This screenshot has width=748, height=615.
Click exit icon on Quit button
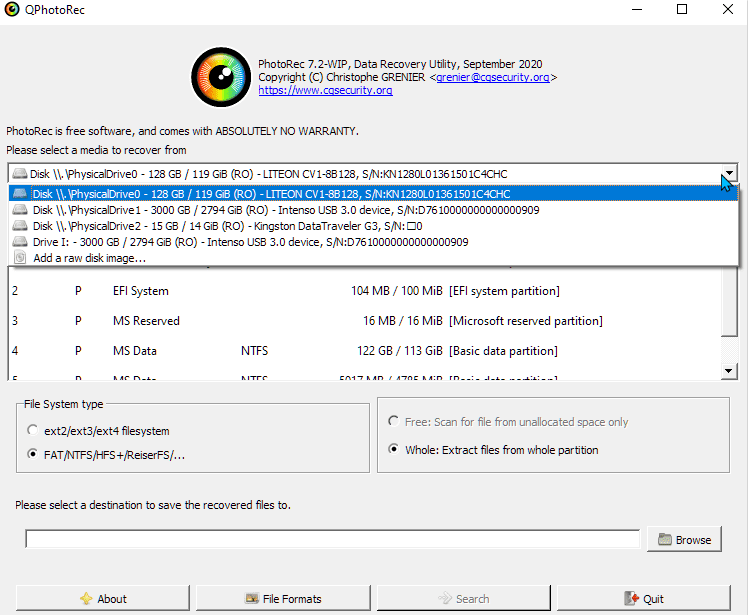click(631, 598)
